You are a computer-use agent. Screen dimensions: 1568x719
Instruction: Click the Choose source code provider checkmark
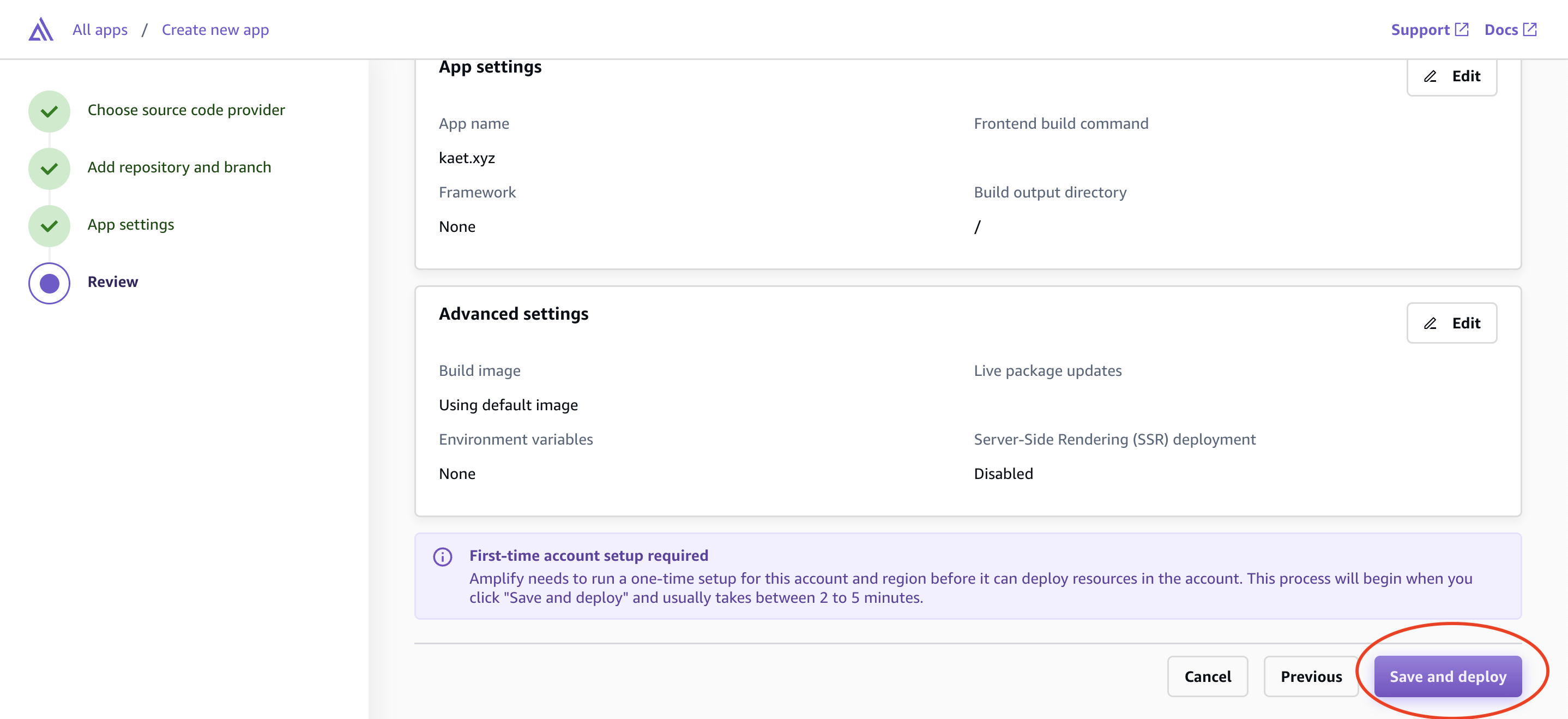tap(49, 111)
